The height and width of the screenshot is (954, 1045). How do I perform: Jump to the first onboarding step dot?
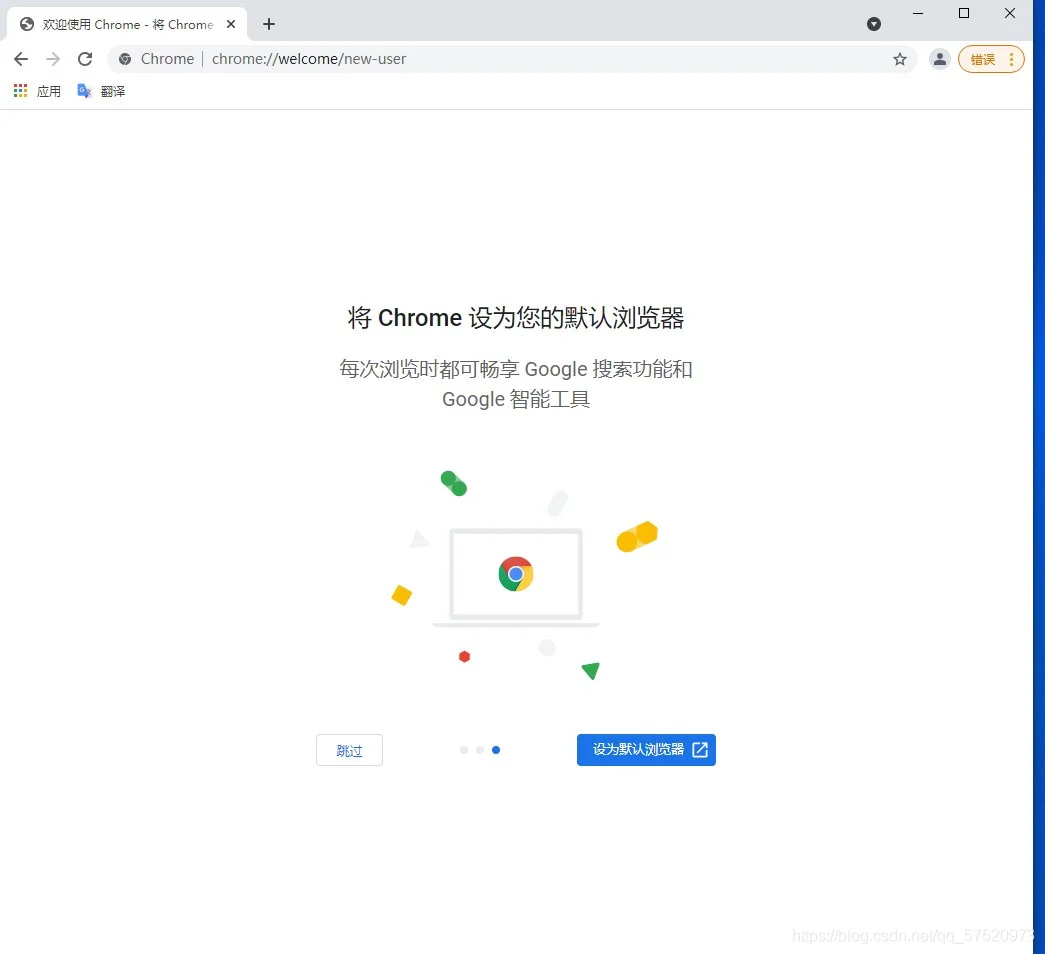pyautogui.click(x=464, y=750)
